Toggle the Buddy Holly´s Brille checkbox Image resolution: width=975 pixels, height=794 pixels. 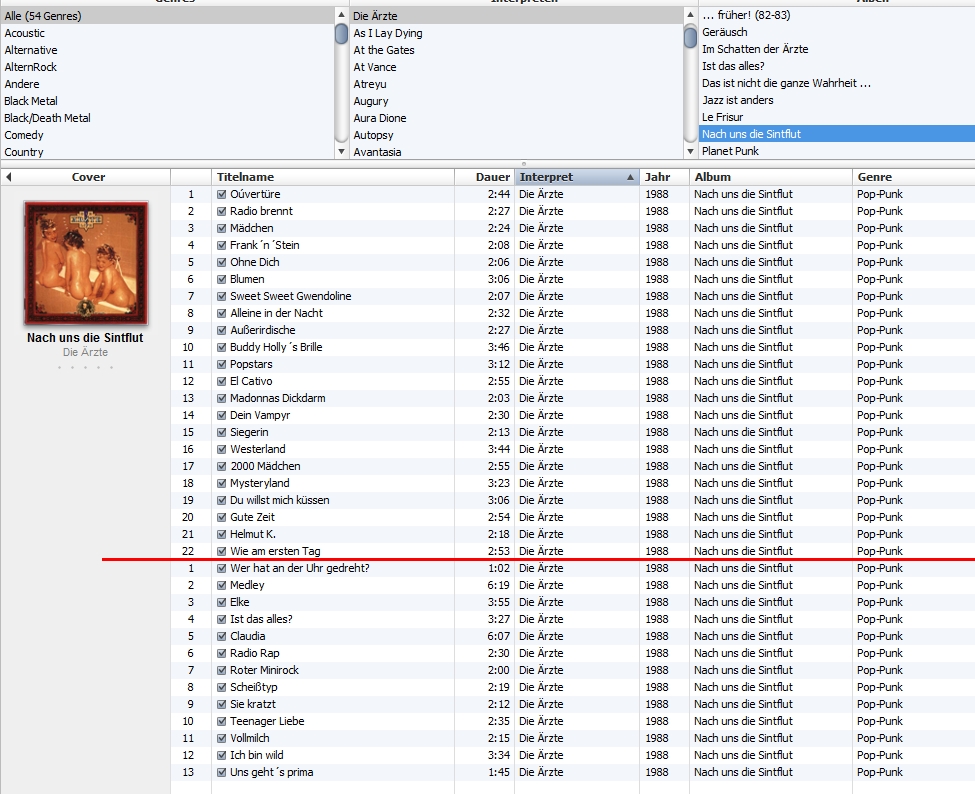pyautogui.click(x=221, y=347)
